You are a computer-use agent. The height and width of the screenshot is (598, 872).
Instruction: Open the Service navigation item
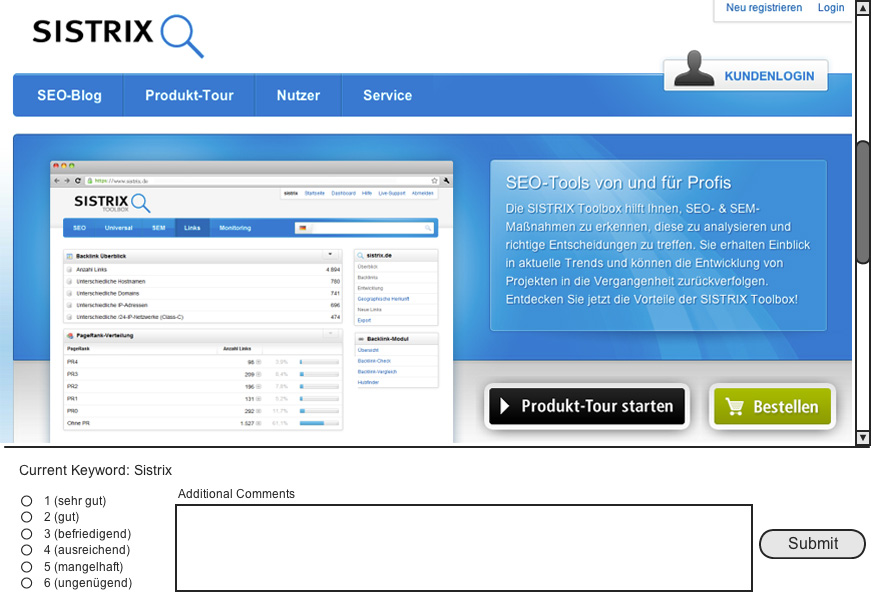pyautogui.click(x=387, y=96)
